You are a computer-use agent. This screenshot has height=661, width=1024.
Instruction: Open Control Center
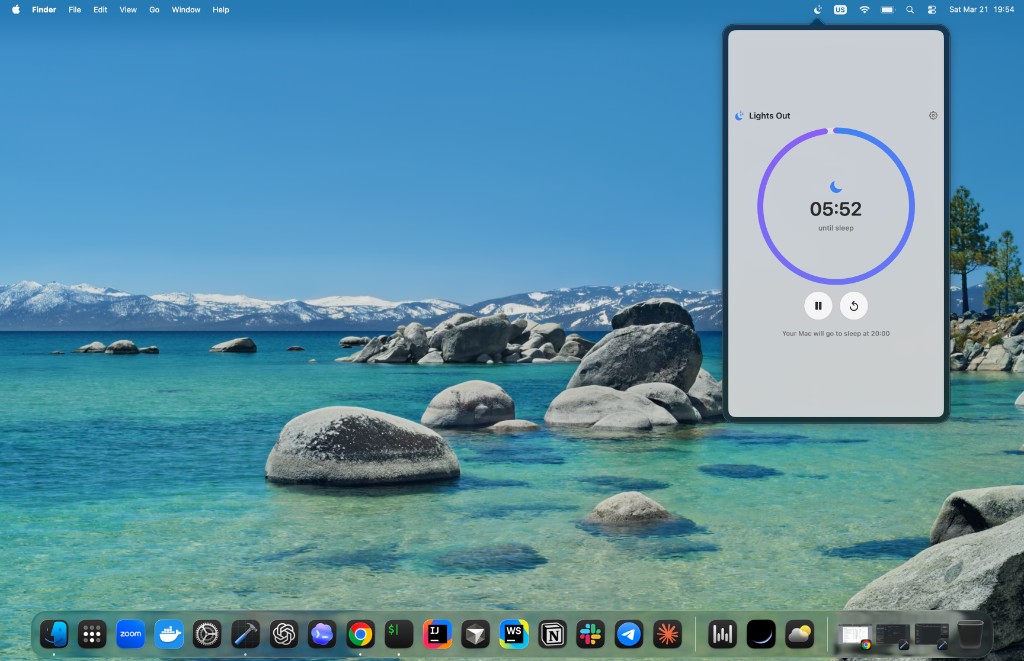pyautogui.click(x=932, y=10)
